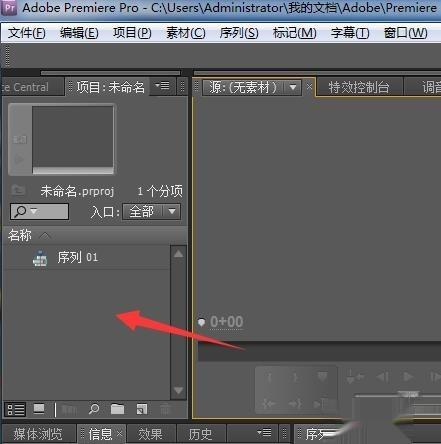This screenshot has width=441, height=444.
Task: Click the trash Clear icon
Action: tap(165, 409)
